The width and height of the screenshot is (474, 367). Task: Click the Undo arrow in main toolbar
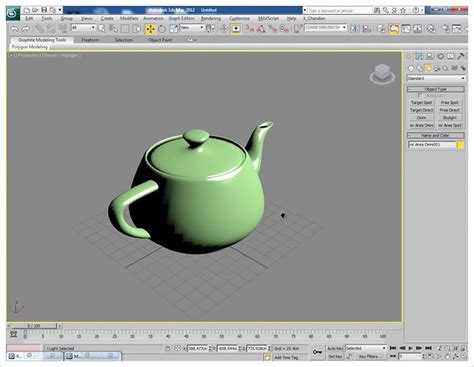point(14,29)
